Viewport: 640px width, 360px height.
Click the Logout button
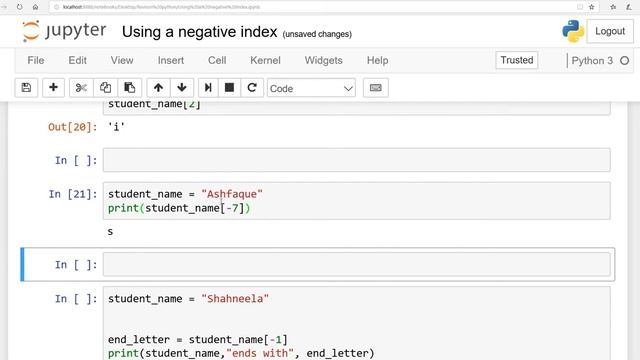point(610,31)
